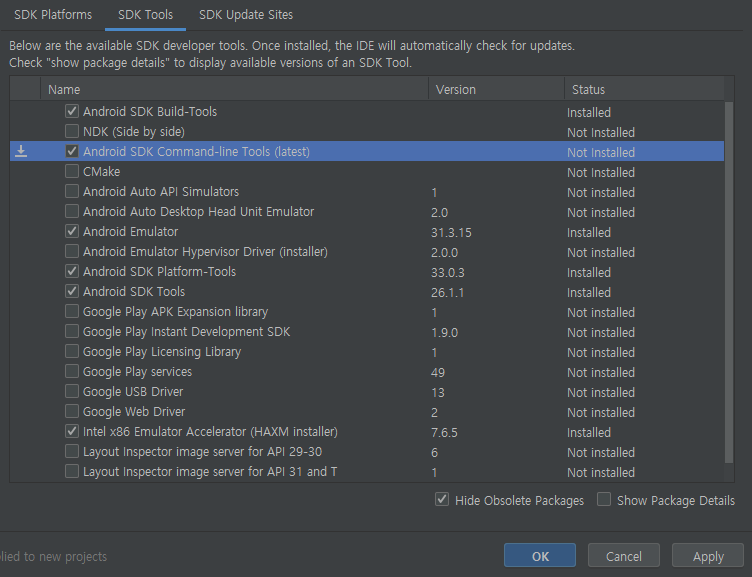Screen dimensions: 752x577
Task: Check Google Play APK Expansion library checkbox
Action: (x=72, y=312)
